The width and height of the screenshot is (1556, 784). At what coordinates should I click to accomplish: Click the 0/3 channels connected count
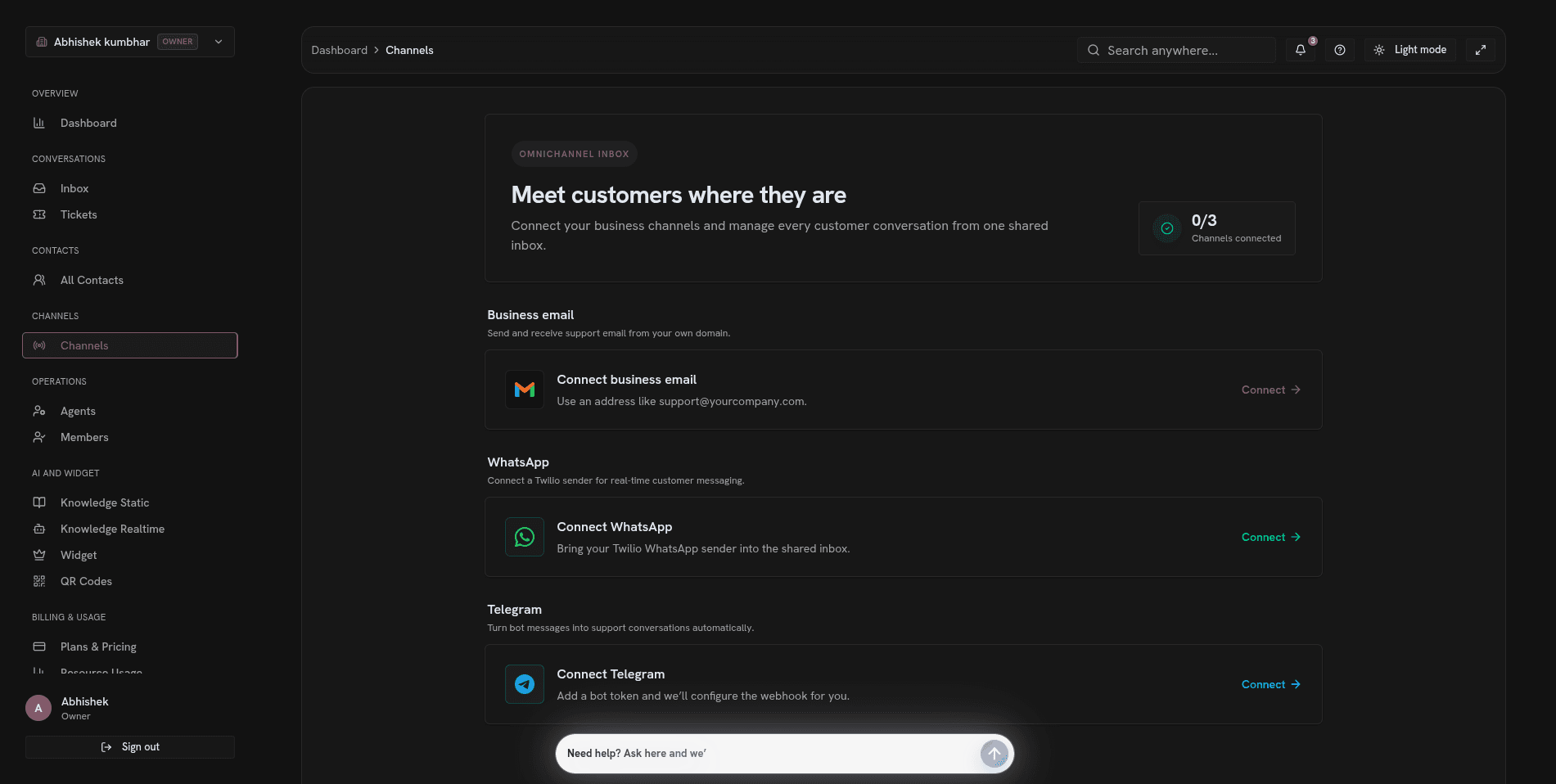pos(1204,221)
